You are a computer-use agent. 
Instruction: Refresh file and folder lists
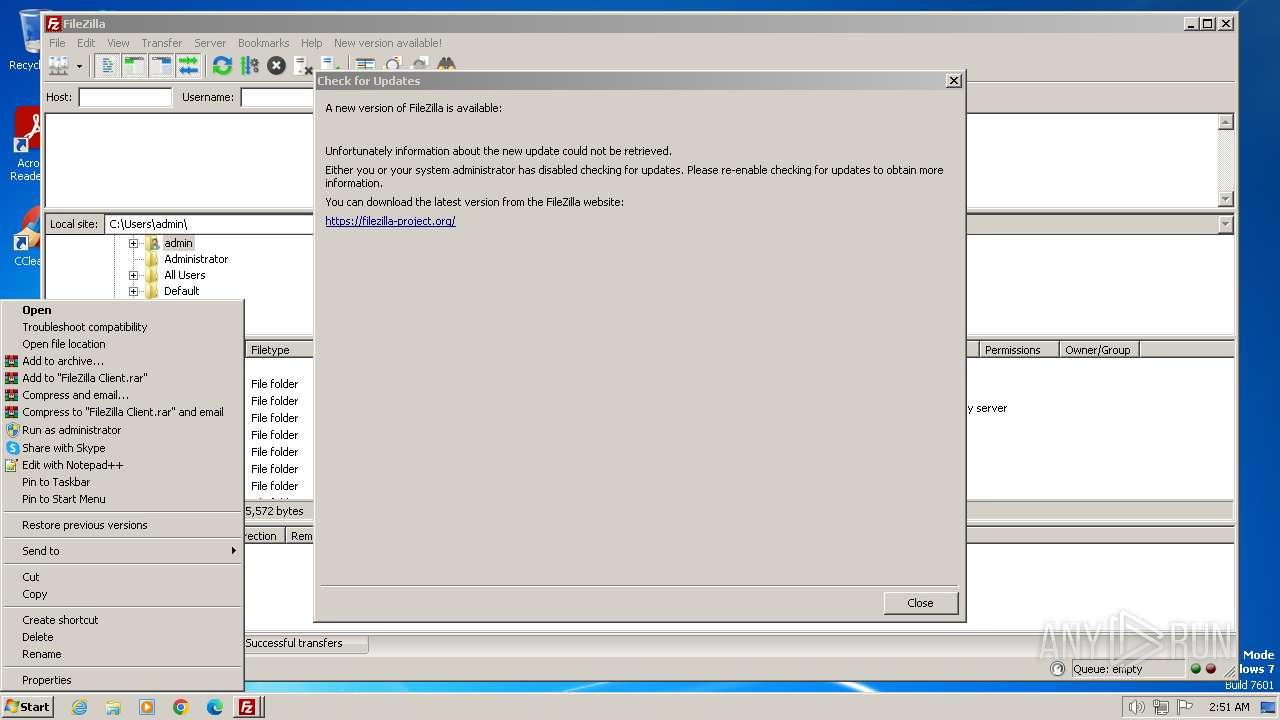(x=222, y=66)
